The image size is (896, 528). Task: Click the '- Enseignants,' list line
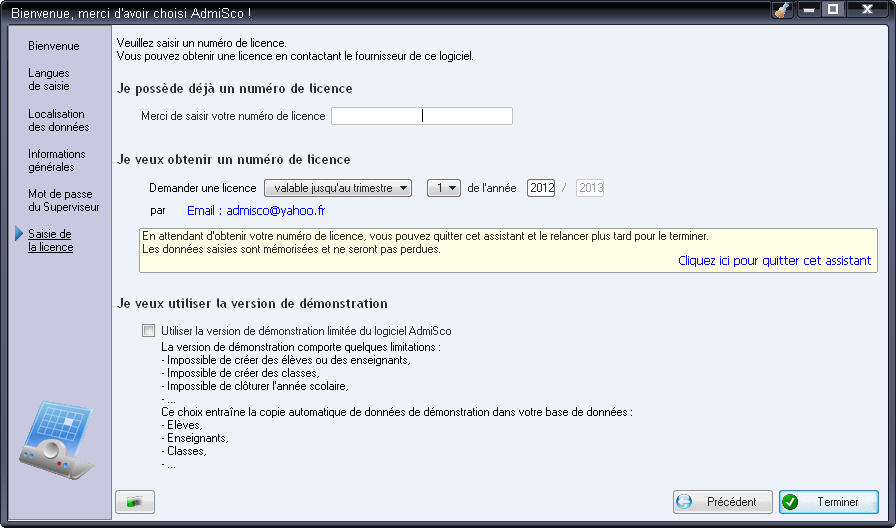coord(195,438)
